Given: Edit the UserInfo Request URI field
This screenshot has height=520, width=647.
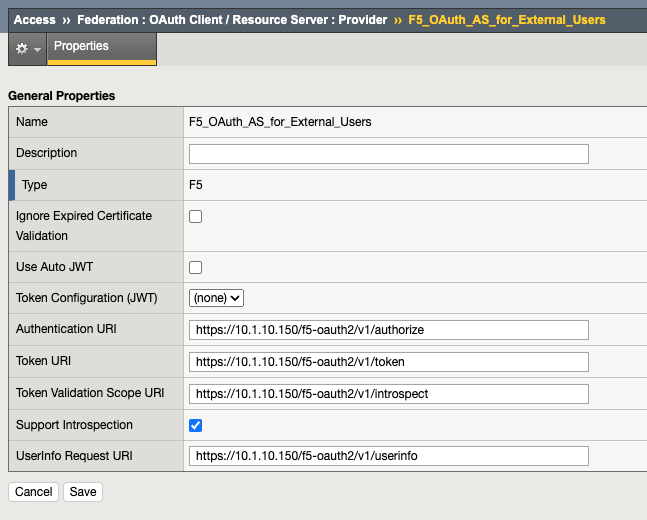Looking at the screenshot, I should (x=388, y=456).
